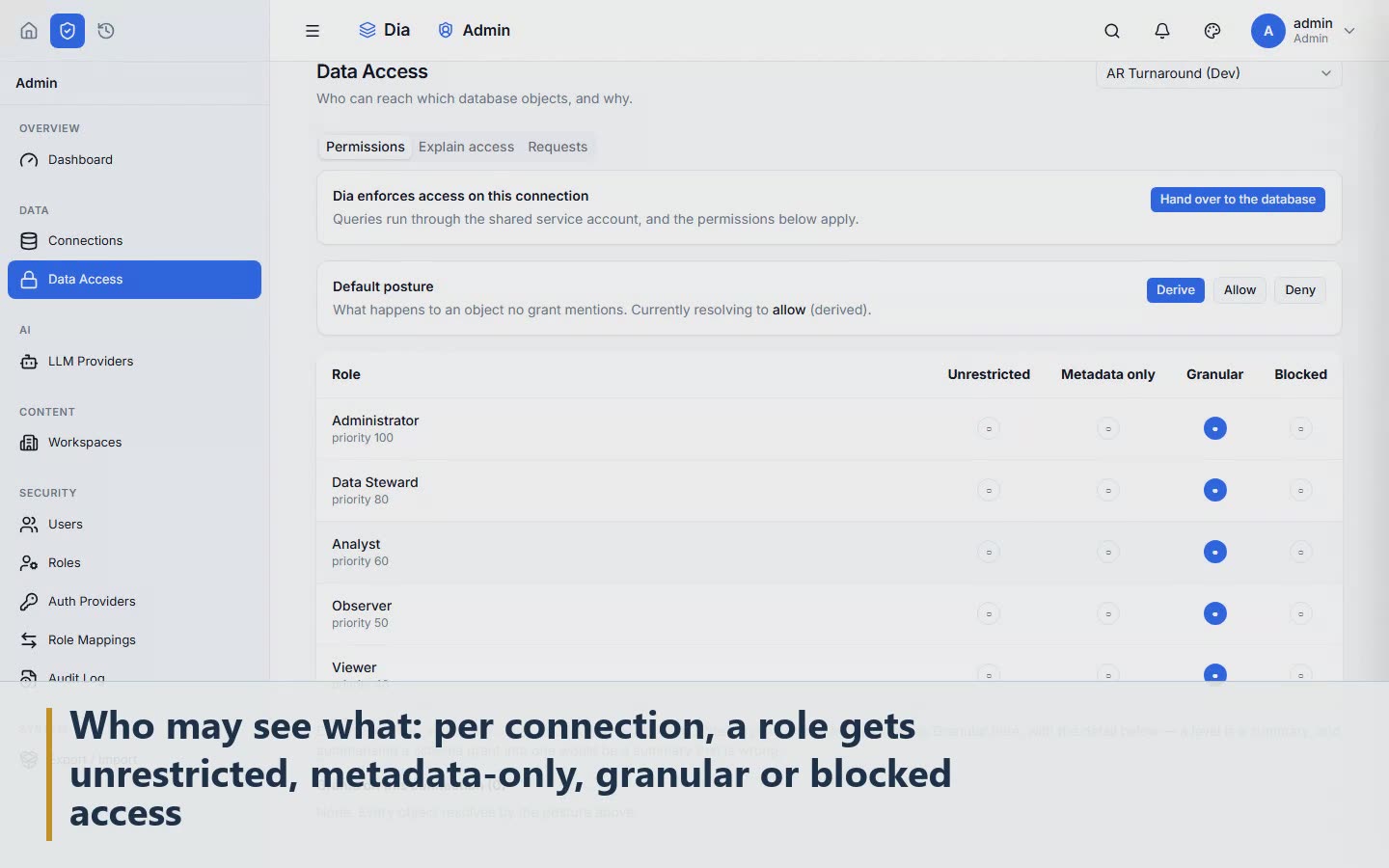Open Dashboard in the sidebar
This screenshot has width=1389, height=868.
point(134,160)
